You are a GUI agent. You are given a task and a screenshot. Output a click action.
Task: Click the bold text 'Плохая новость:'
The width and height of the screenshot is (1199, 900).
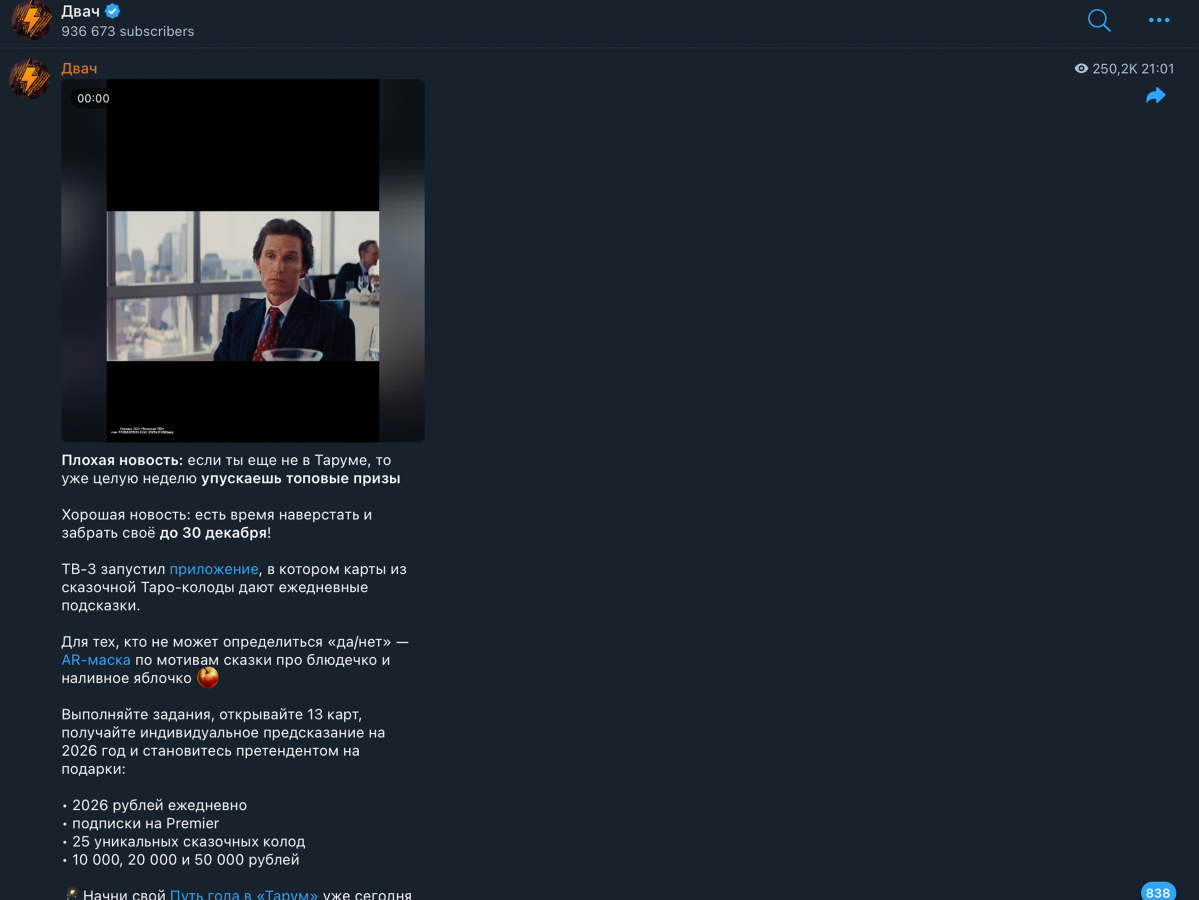(x=122, y=460)
